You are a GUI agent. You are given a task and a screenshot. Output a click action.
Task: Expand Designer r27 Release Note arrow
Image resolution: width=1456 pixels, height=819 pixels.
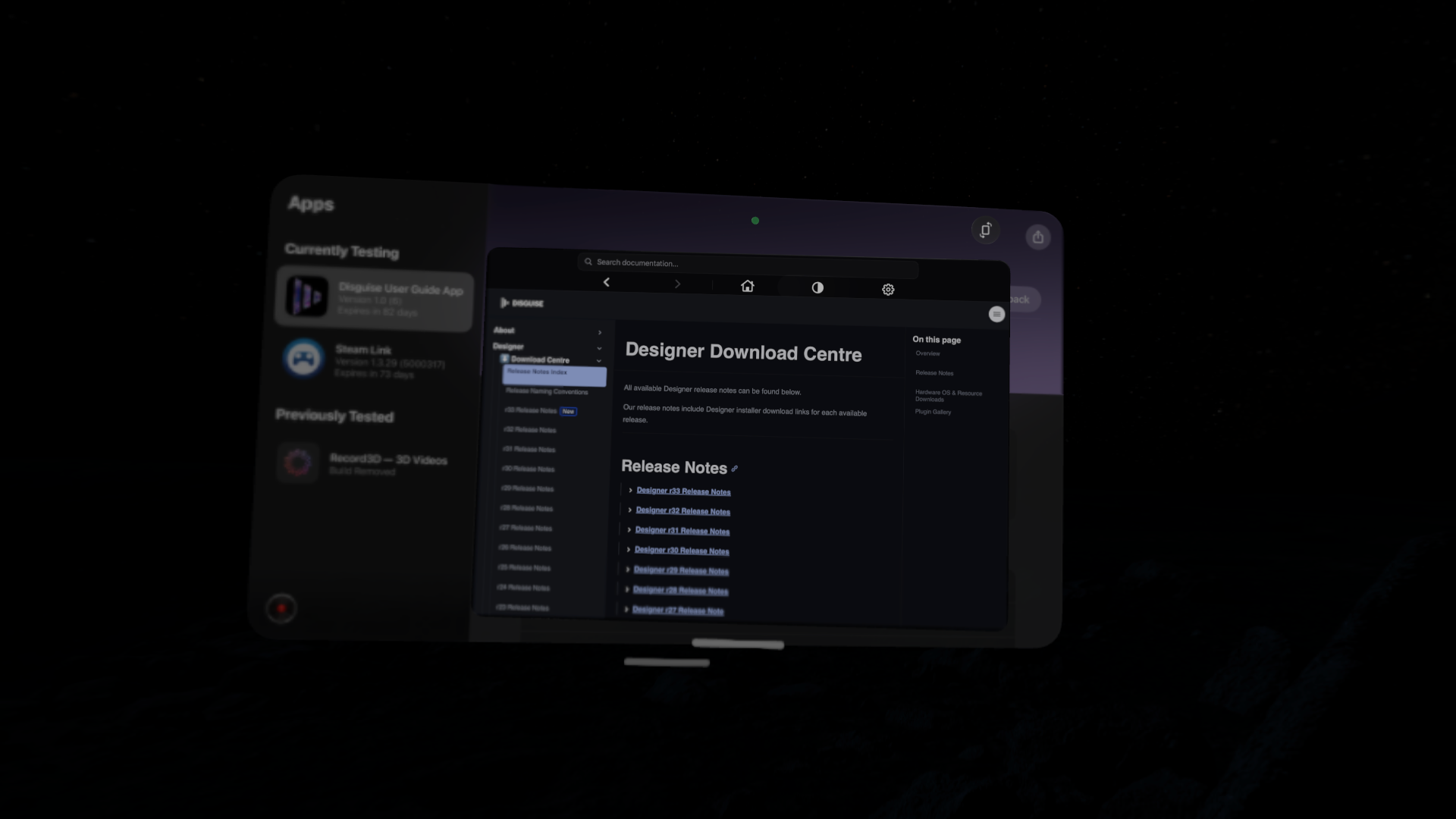[x=626, y=609]
